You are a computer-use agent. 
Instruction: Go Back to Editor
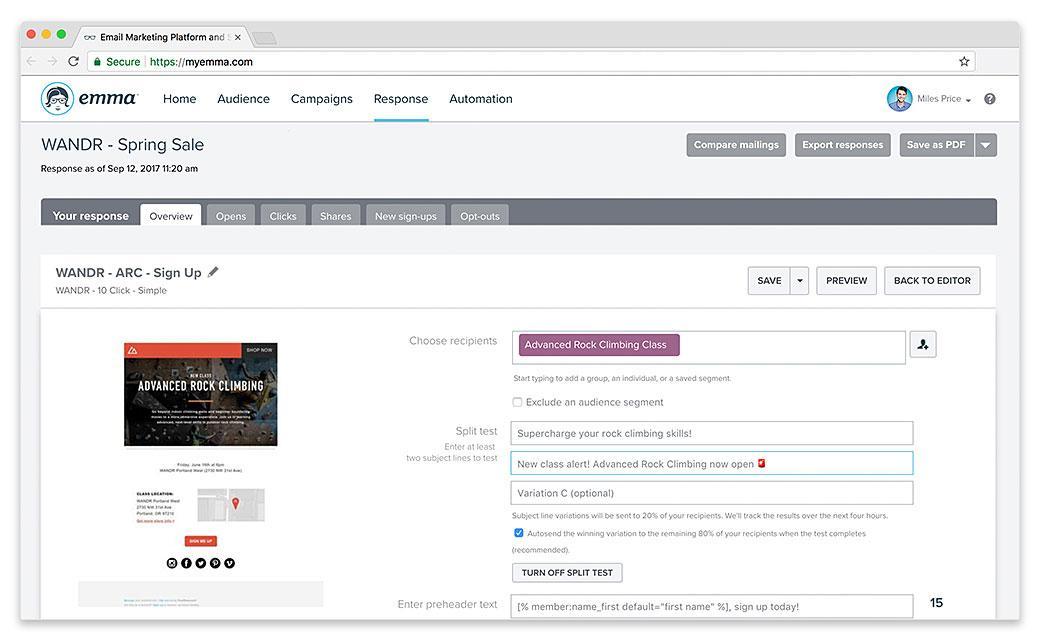point(932,280)
